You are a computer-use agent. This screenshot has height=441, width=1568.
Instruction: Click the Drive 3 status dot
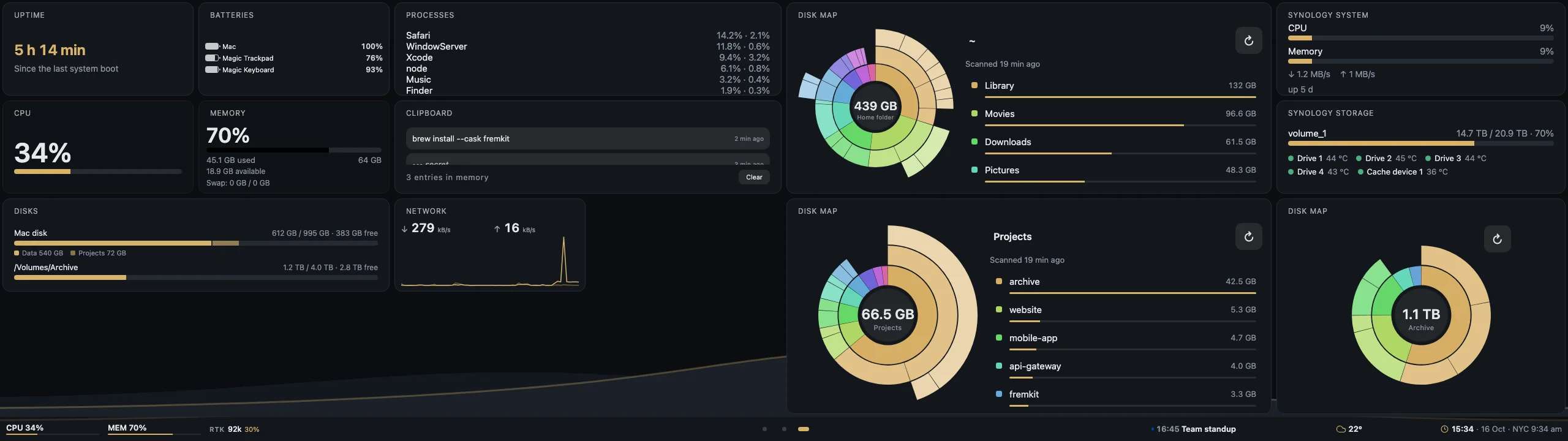1428,159
